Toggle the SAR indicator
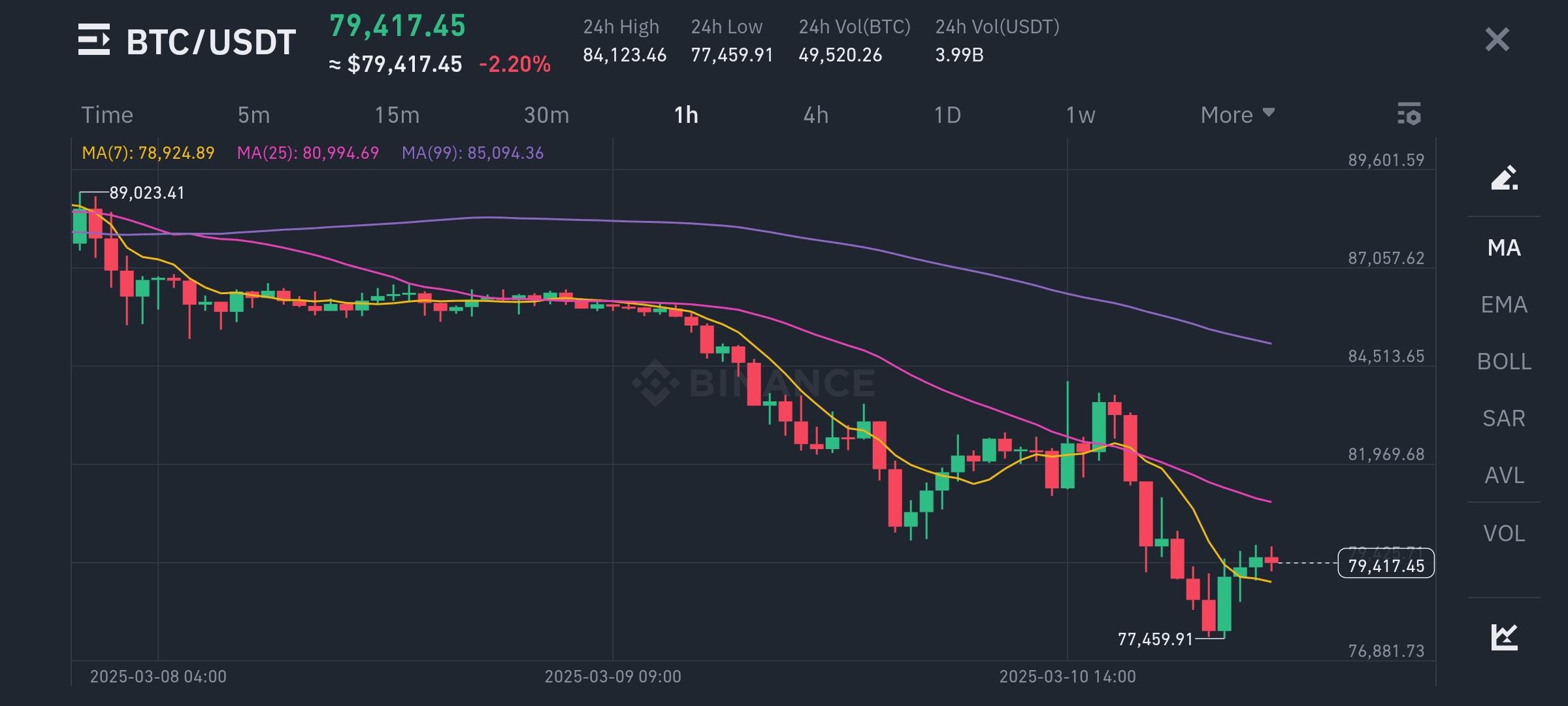This screenshot has height=706, width=1568. 1504,418
